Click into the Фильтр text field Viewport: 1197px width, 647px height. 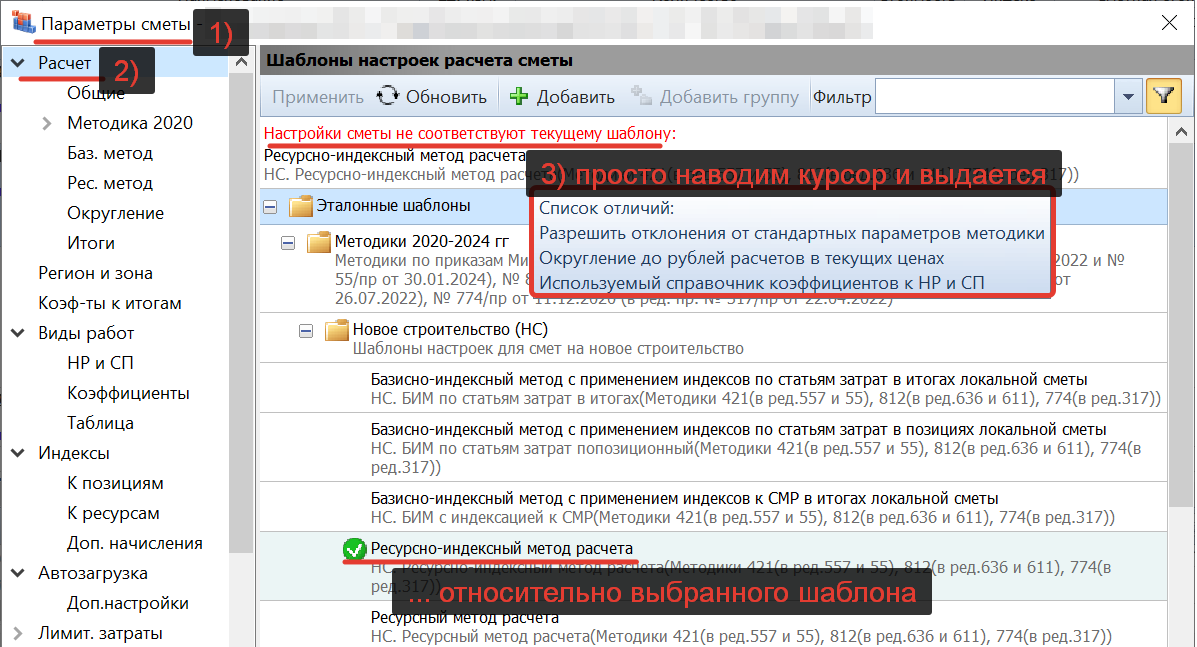(995, 97)
